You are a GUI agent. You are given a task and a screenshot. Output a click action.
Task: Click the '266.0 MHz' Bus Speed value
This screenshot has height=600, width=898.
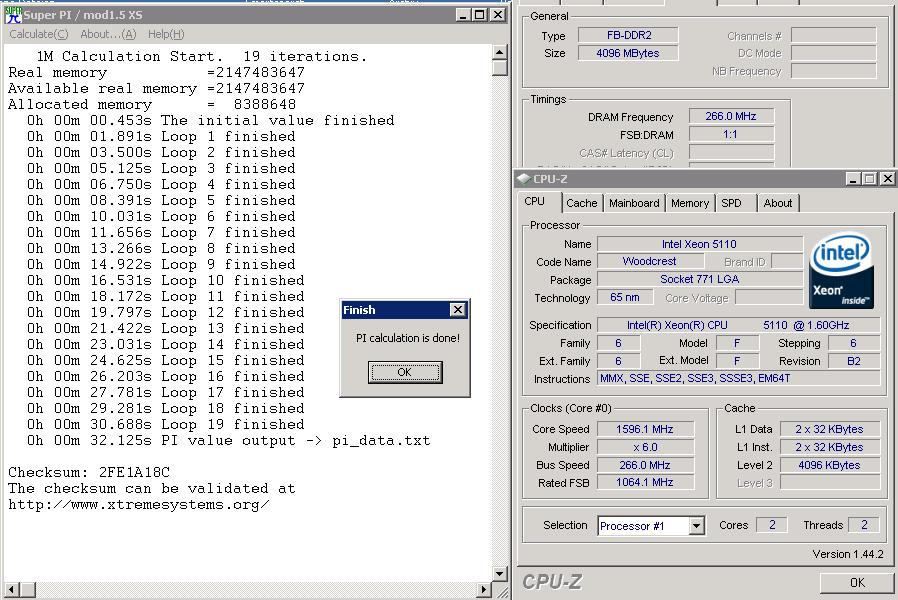pyautogui.click(x=645, y=465)
